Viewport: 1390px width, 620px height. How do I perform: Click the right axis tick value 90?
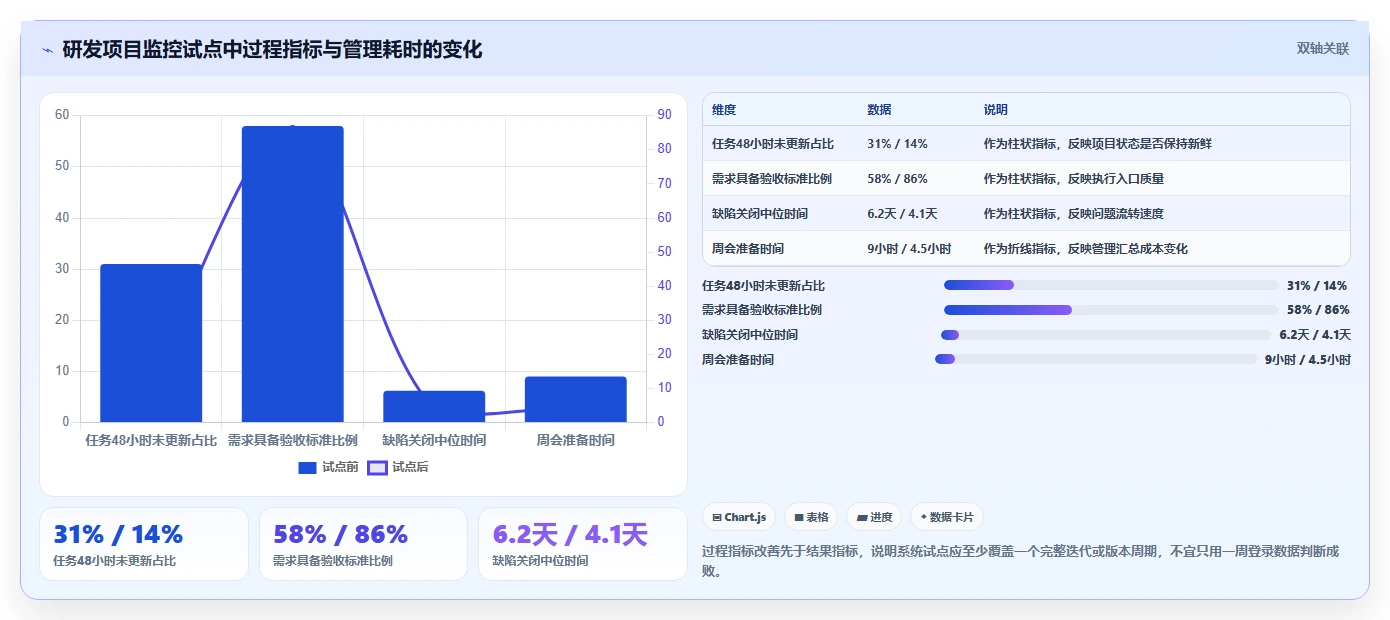point(663,115)
